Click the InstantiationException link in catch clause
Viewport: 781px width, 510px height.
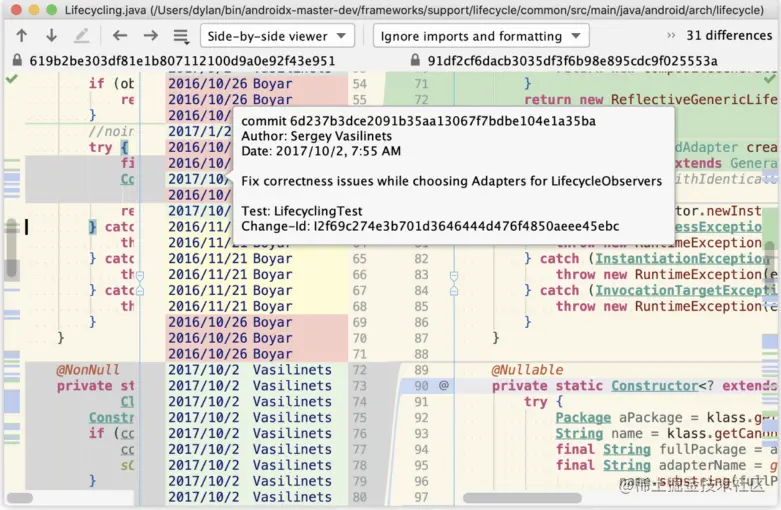click(x=682, y=258)
